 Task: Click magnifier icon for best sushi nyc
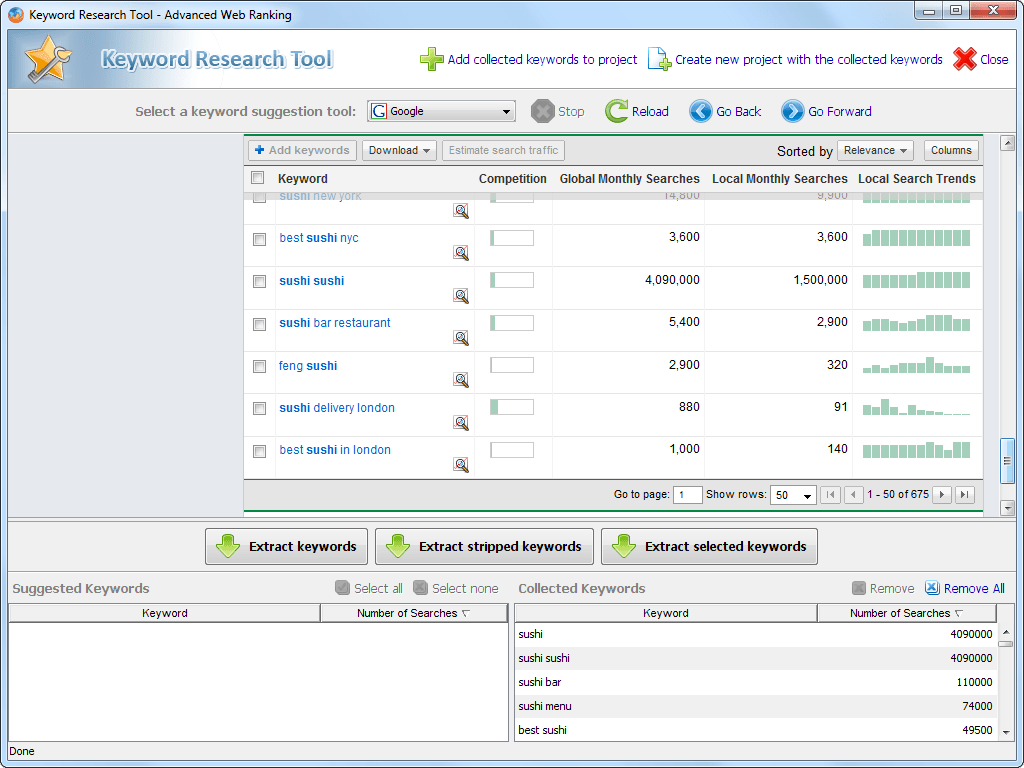point(461,253)
